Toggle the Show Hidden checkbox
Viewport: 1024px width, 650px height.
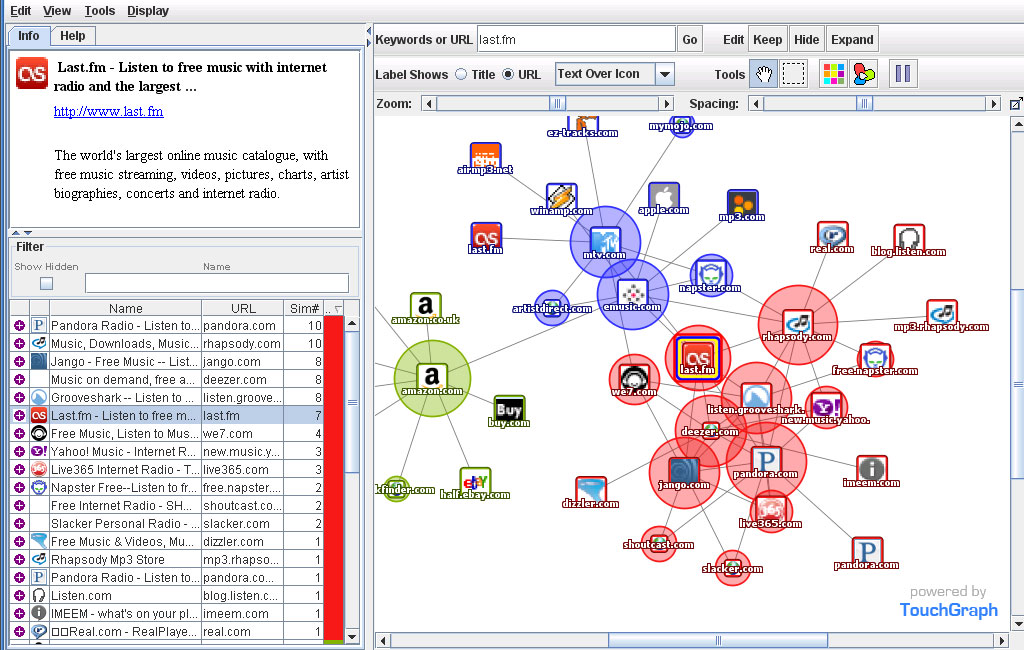pos(46,283)
